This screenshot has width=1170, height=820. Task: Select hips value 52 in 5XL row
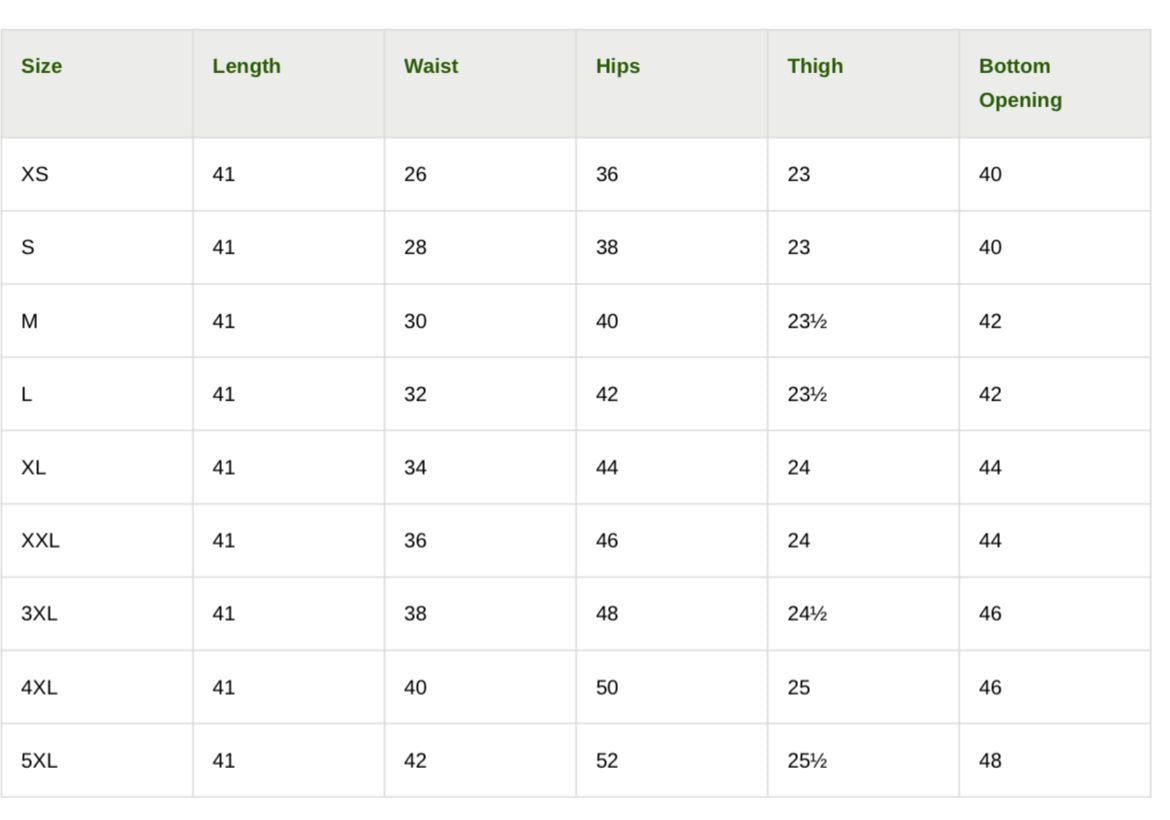pyautogui.click(x=607, y=760)
